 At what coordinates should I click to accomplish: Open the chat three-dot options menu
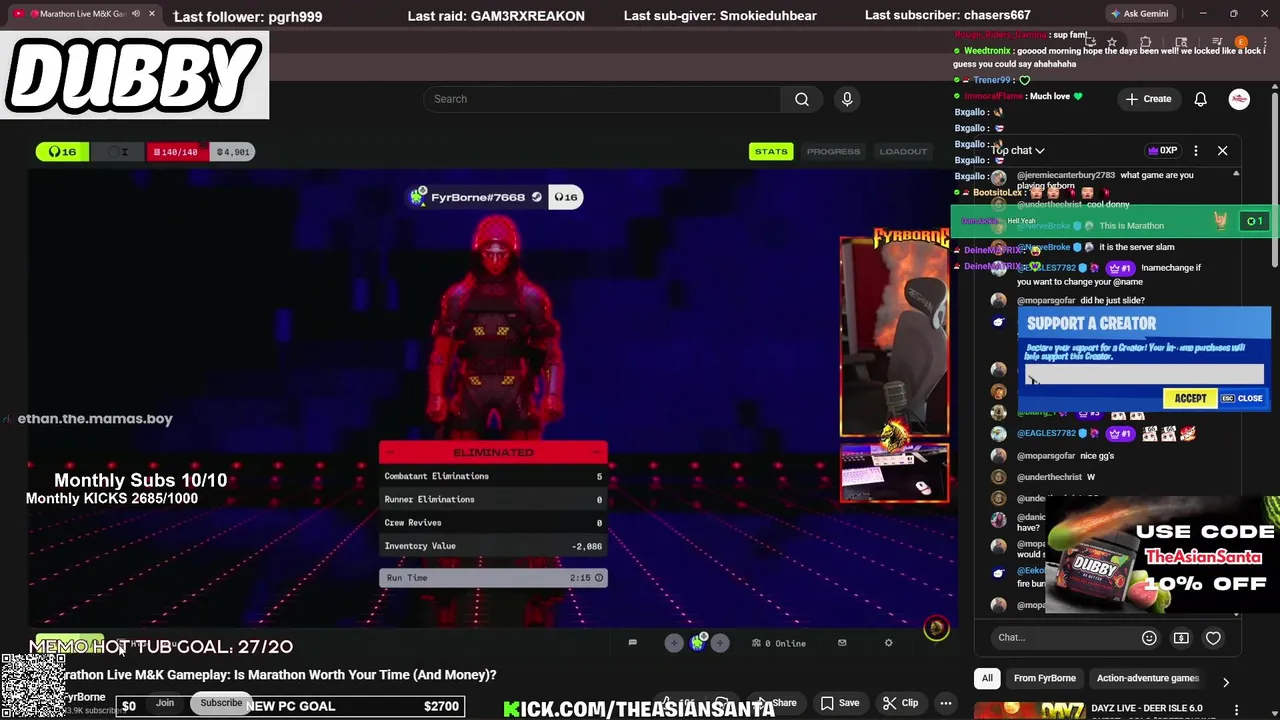click(x=1196, y=151)
